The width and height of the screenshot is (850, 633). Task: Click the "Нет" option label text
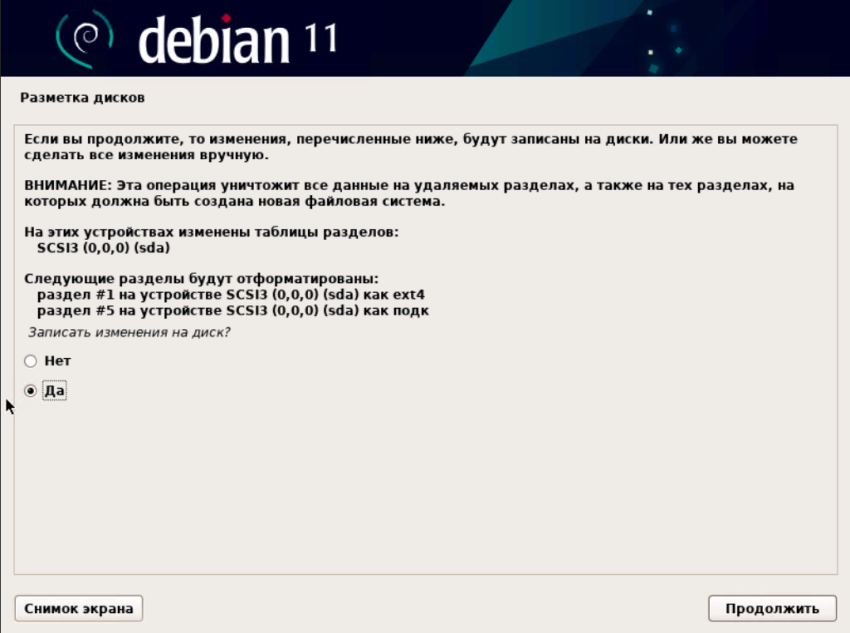(x=57, y=361)
